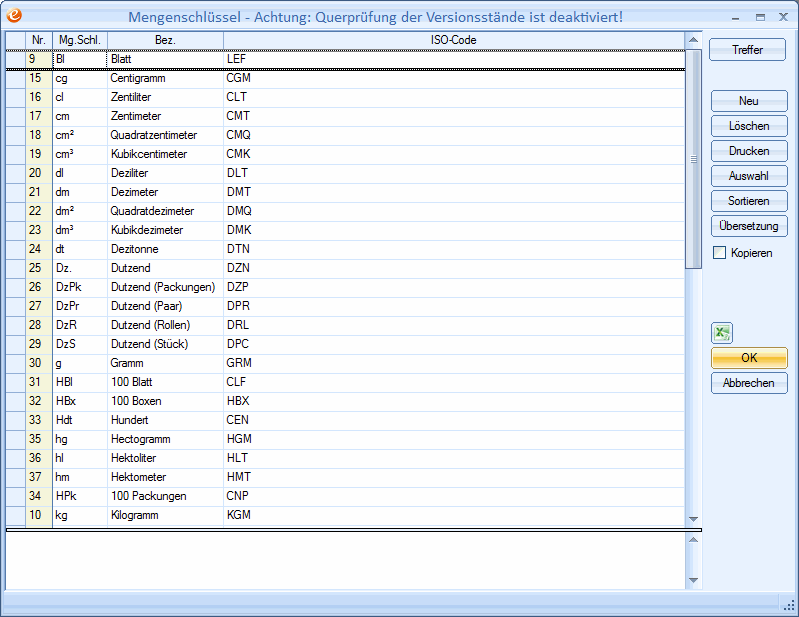Click the Excel export icon
Viewport: 799px width, 617px height.
722,334
